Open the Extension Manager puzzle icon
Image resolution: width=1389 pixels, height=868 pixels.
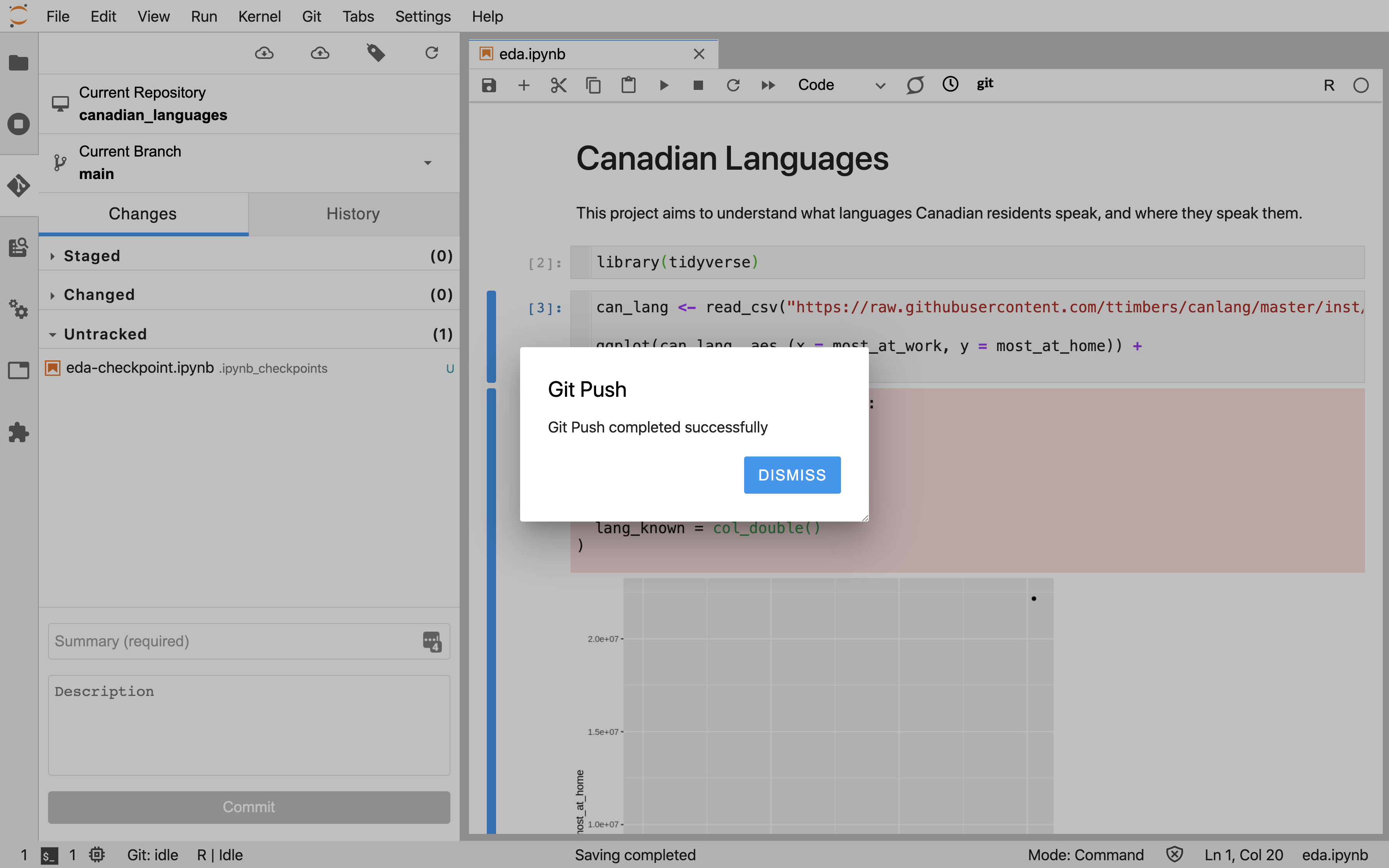click(x=18, y=432)
